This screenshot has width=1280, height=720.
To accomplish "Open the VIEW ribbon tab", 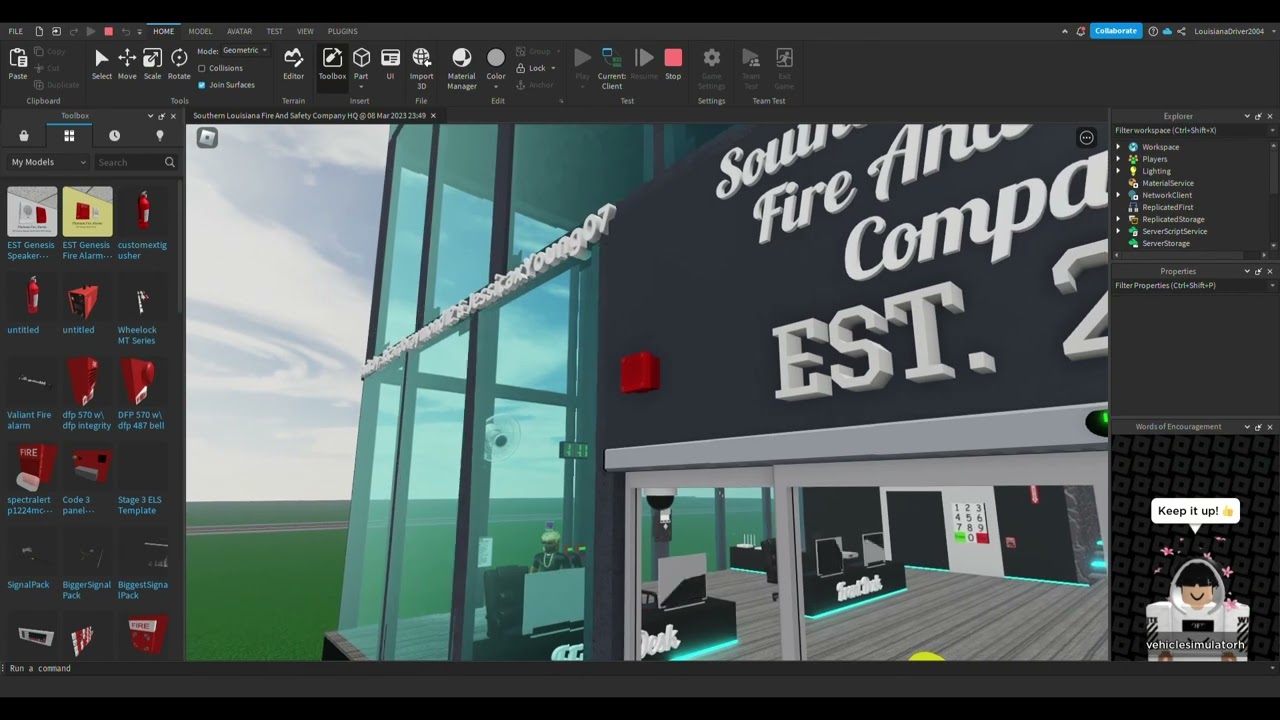I will tap(305, 31).
